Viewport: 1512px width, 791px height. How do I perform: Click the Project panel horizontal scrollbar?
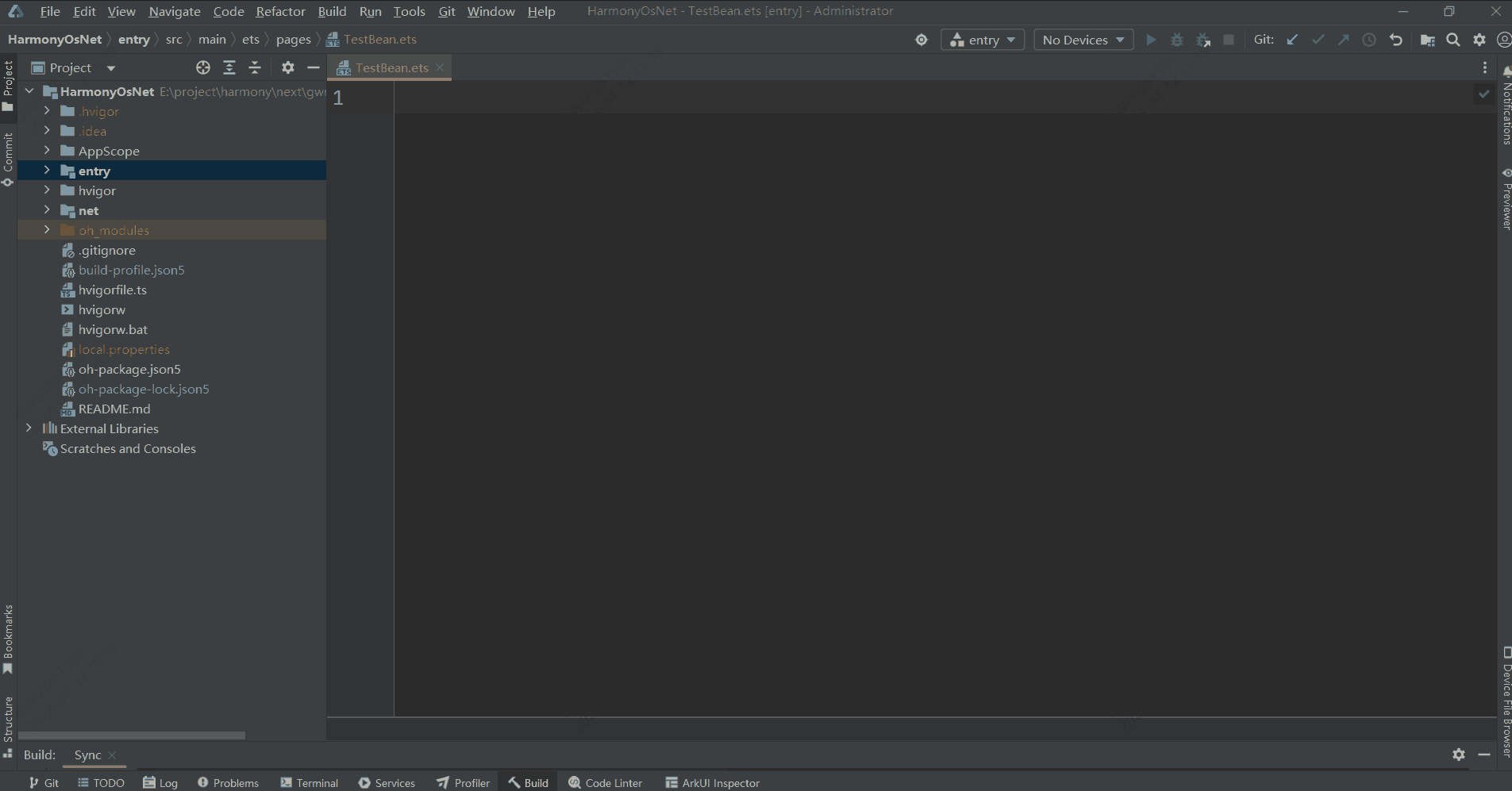[x=132, y=735]
